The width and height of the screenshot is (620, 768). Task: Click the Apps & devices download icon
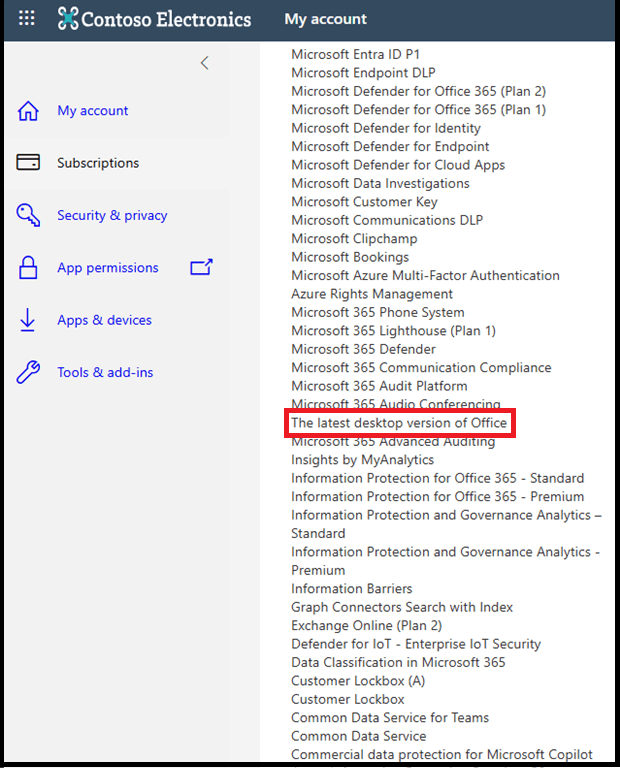(x=27, y=320)
